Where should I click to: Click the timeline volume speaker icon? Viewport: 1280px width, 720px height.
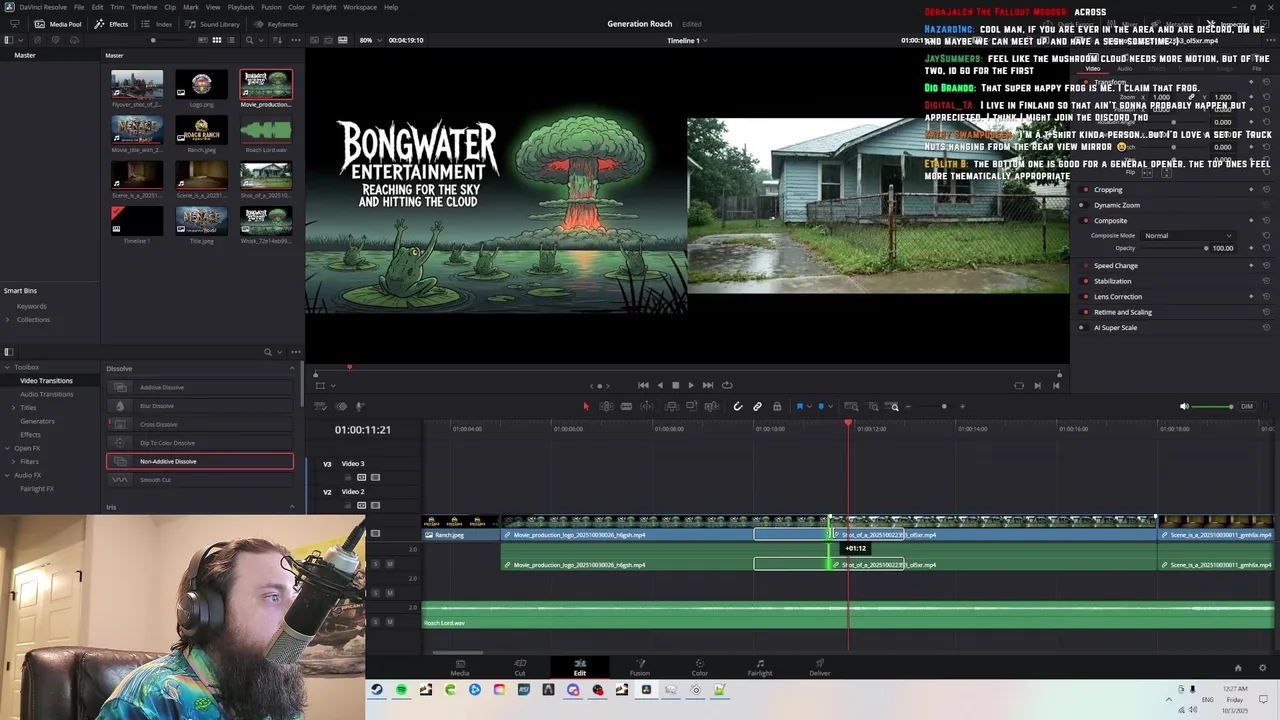click(1185, 406)
